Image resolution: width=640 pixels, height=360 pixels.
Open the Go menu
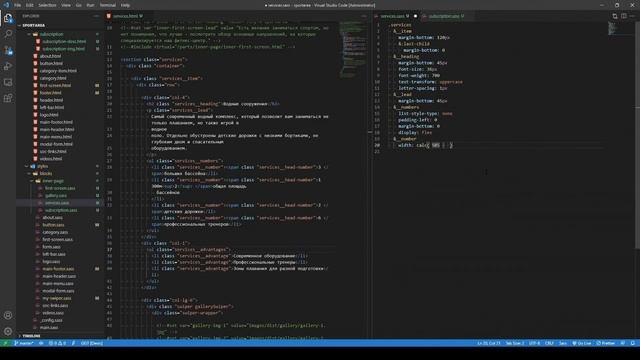tap(78, 5)
